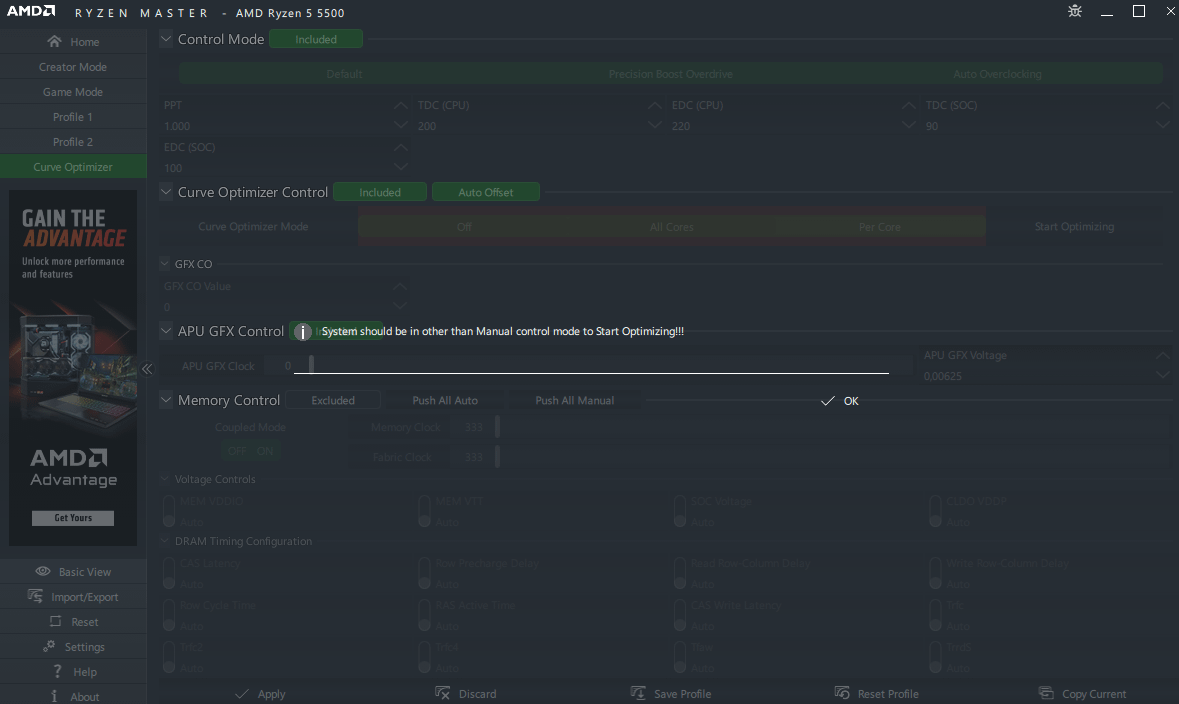
Task: Decrease the TDC (CPU) value
Action: (655, 126)
